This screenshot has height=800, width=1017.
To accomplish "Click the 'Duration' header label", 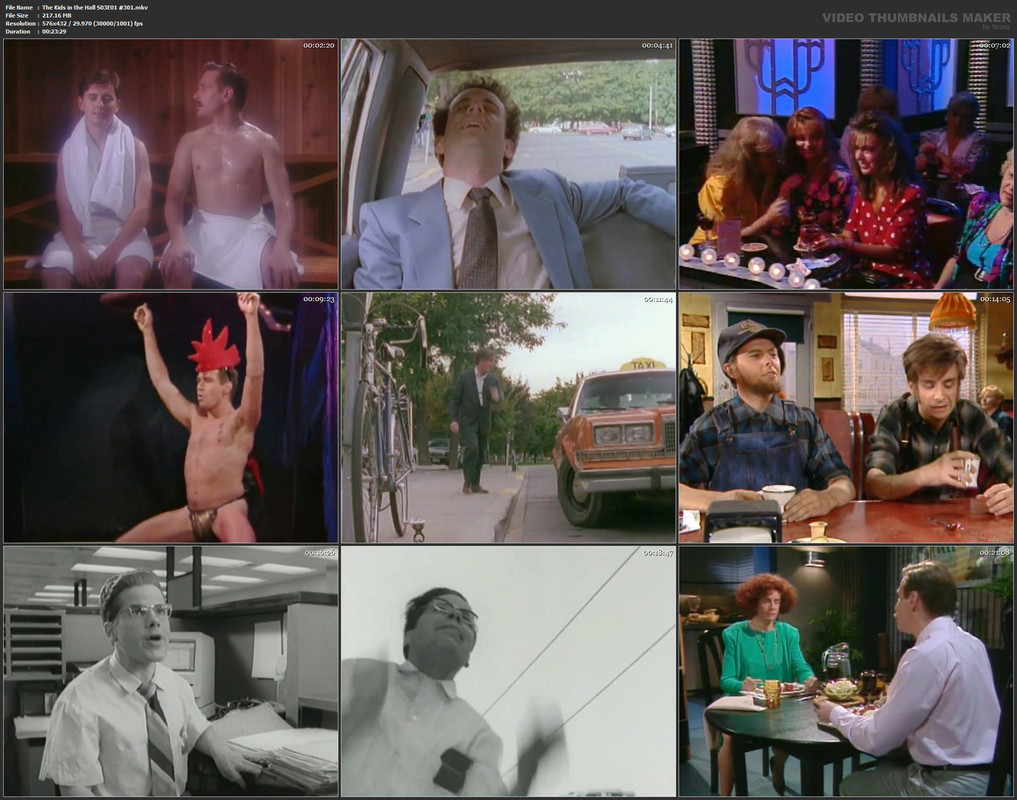I will tap(18, 31).
